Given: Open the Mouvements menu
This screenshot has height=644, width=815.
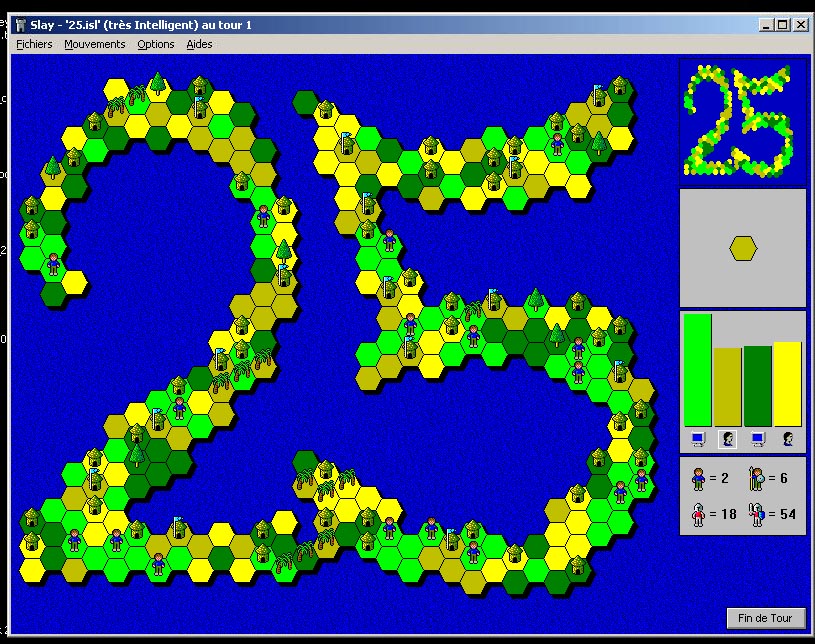Looking at the screenshot, I should coord(95,44).
